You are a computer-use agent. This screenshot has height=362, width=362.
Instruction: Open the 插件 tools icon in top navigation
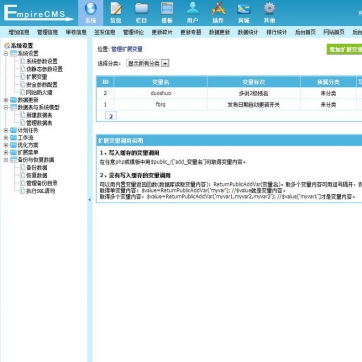tap(218, 9)
